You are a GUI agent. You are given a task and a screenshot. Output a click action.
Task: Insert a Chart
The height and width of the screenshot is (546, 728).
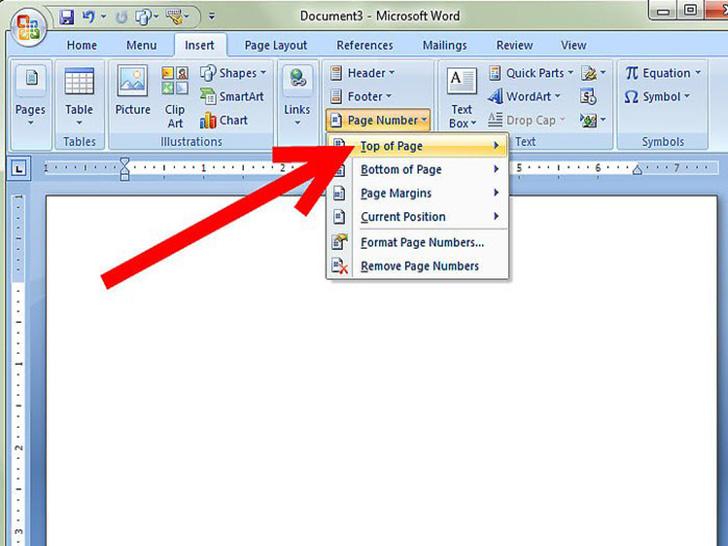click(x=223, y=120)
